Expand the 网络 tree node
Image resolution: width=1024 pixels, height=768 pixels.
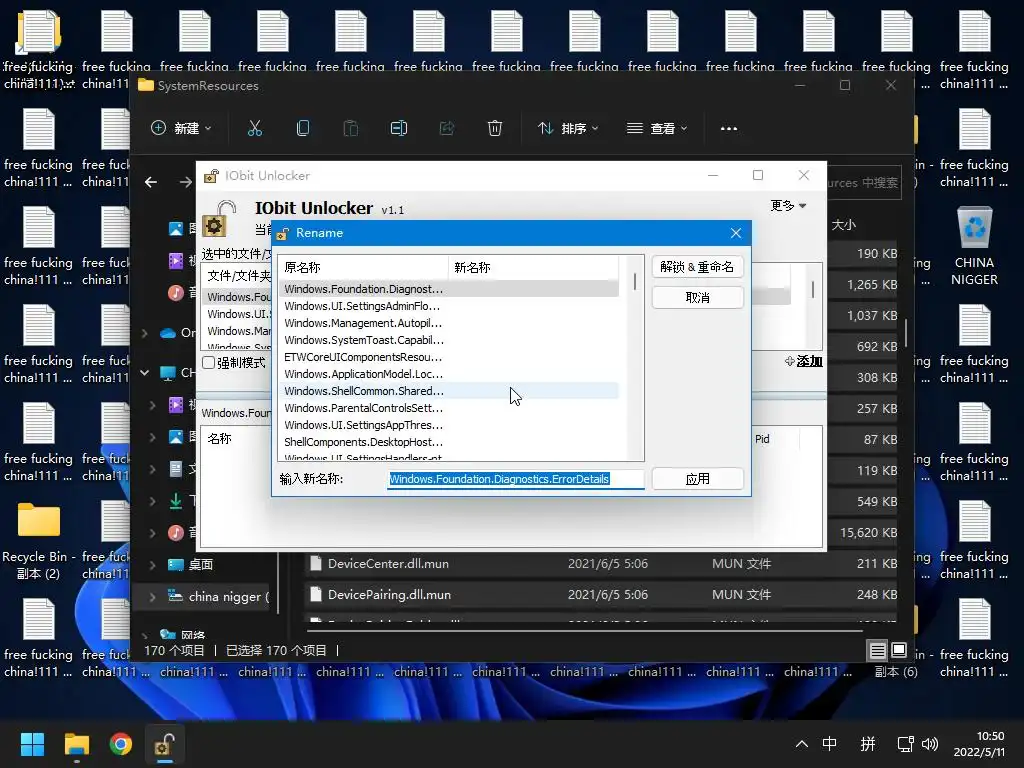pyautogui.click(x=145, y=635)
